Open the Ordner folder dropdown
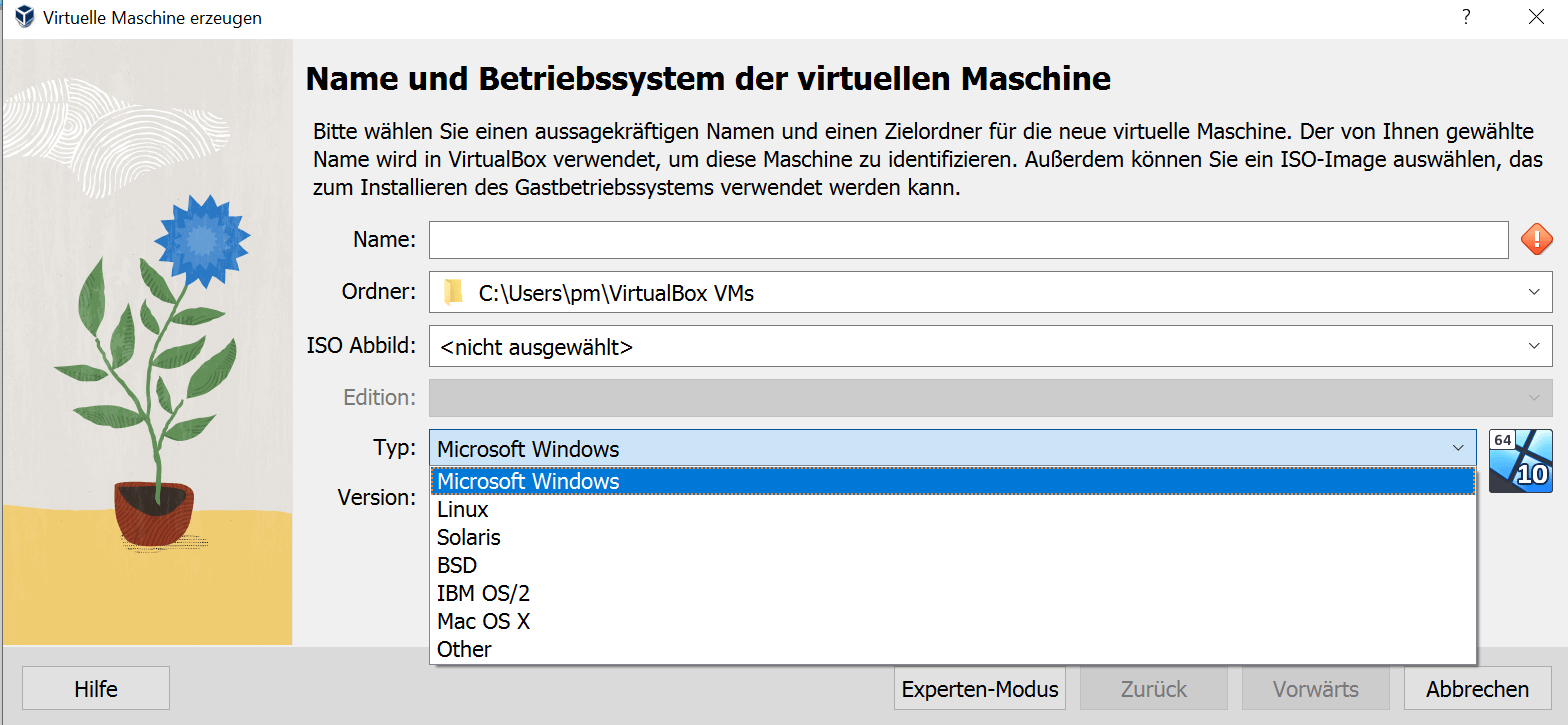The image size is (1568, 725). (1534, 292)
